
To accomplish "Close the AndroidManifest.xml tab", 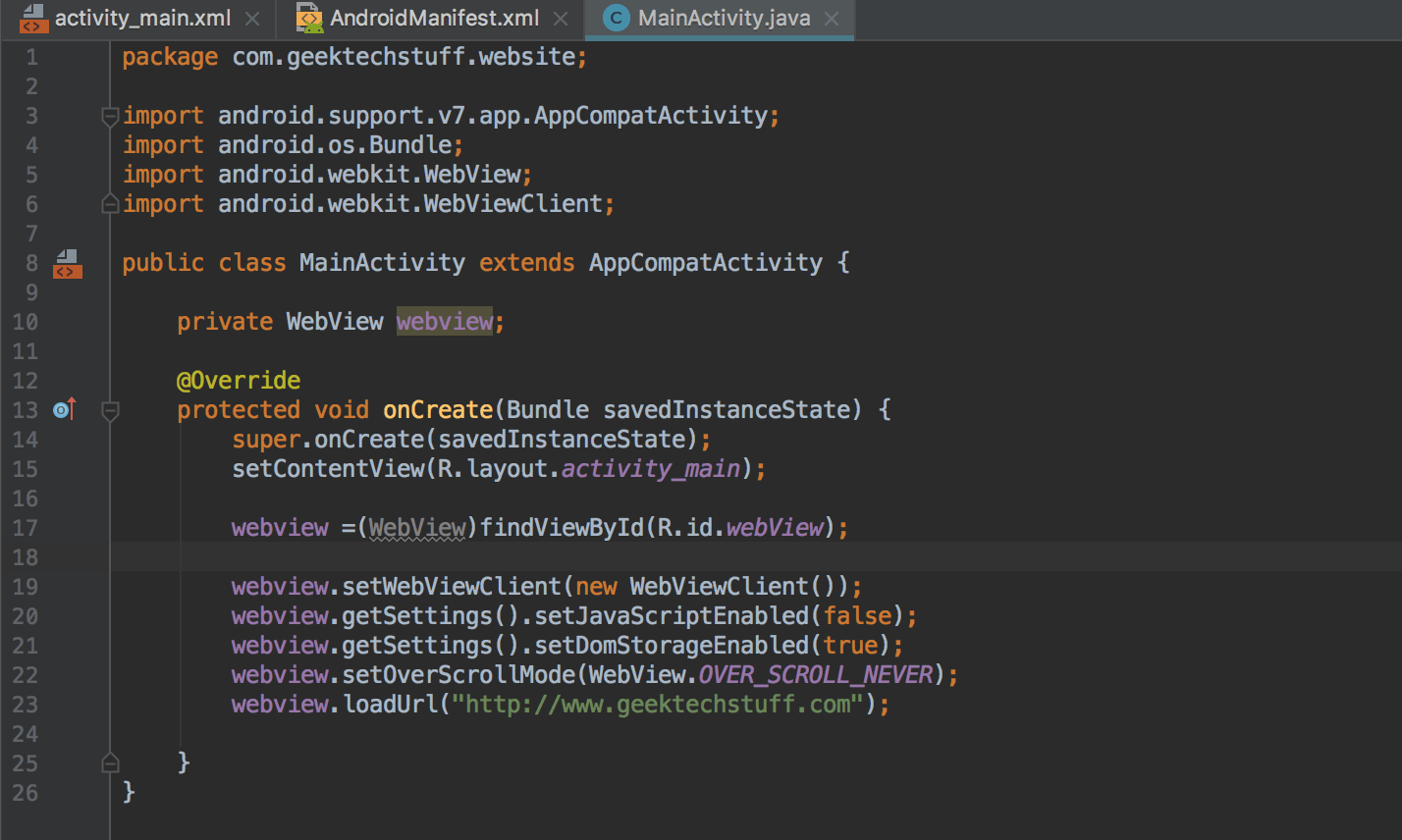I will tap(561, 19).
